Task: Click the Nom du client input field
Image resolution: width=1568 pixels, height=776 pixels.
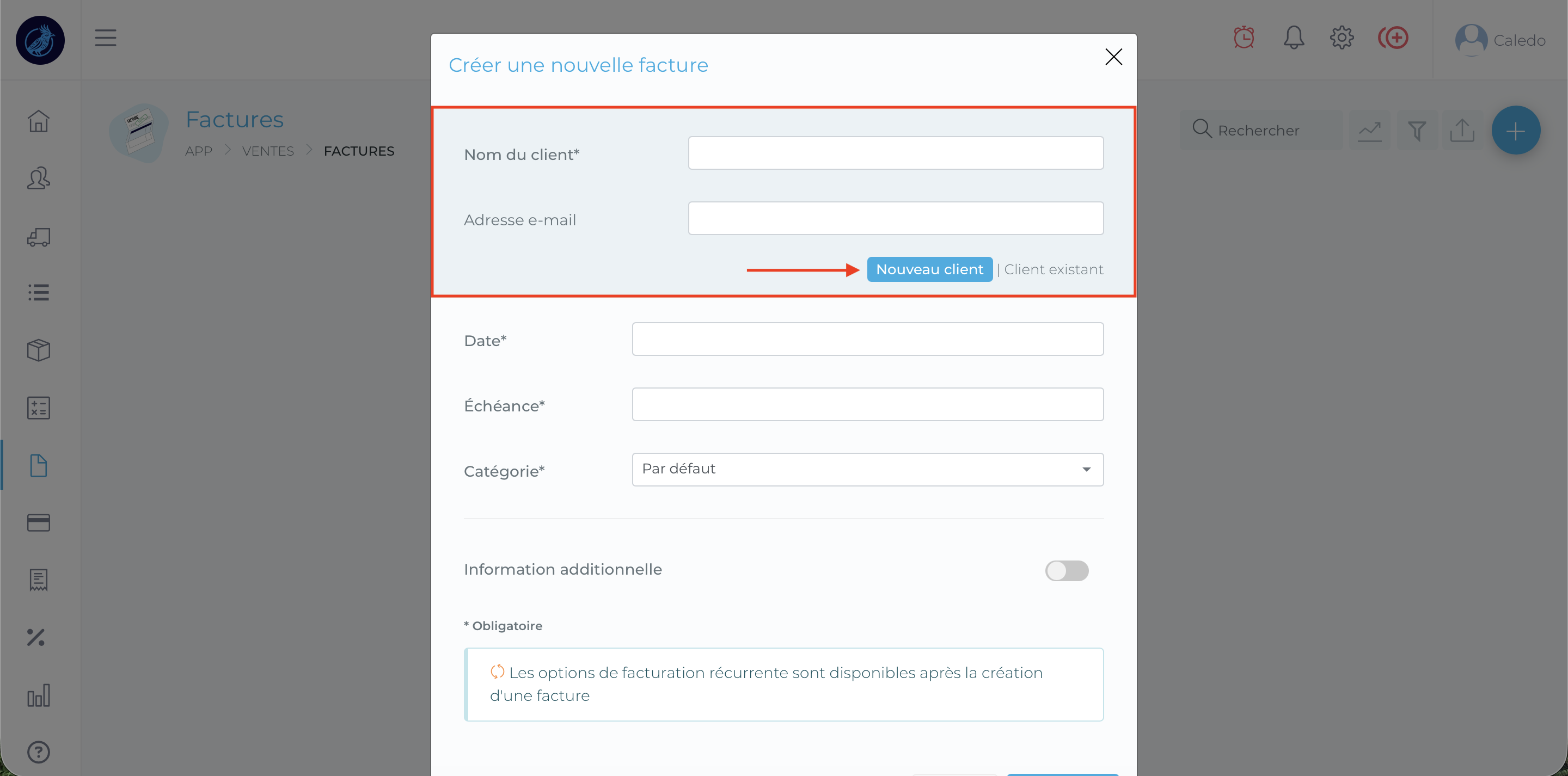Action: coord(896,153)
